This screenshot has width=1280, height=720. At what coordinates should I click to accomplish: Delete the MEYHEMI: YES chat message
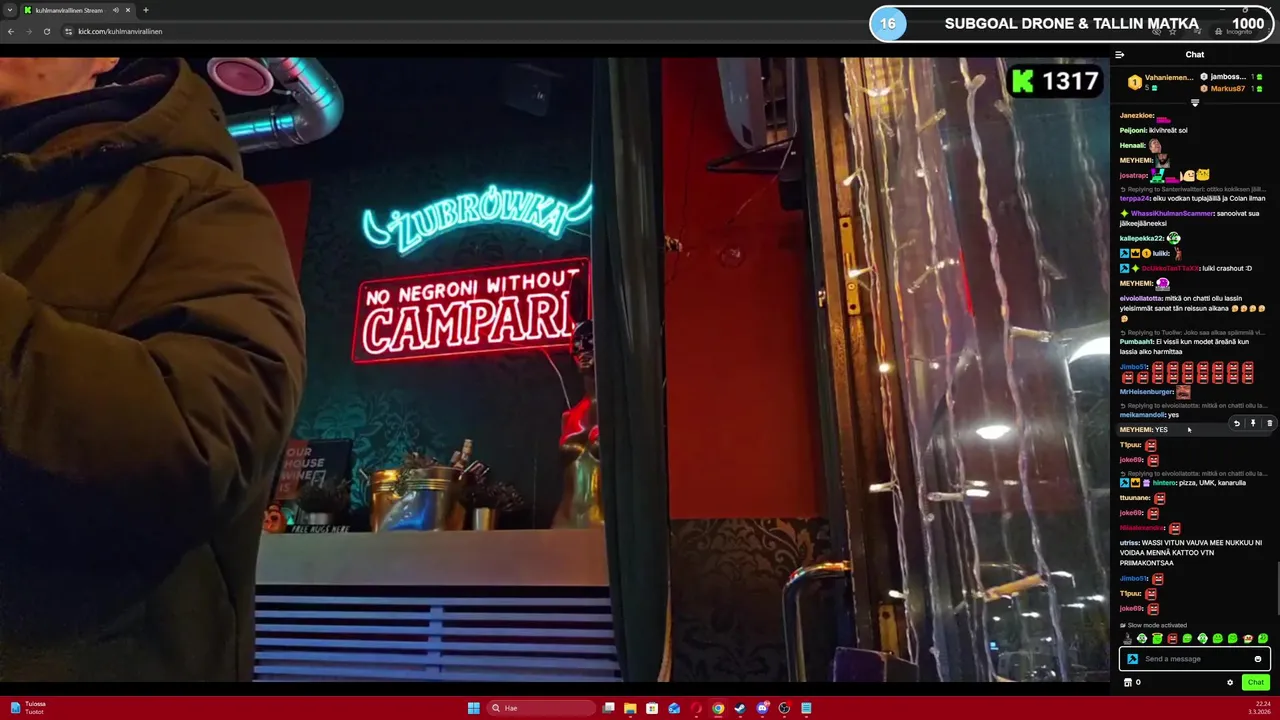click(x=1270, y=424)
